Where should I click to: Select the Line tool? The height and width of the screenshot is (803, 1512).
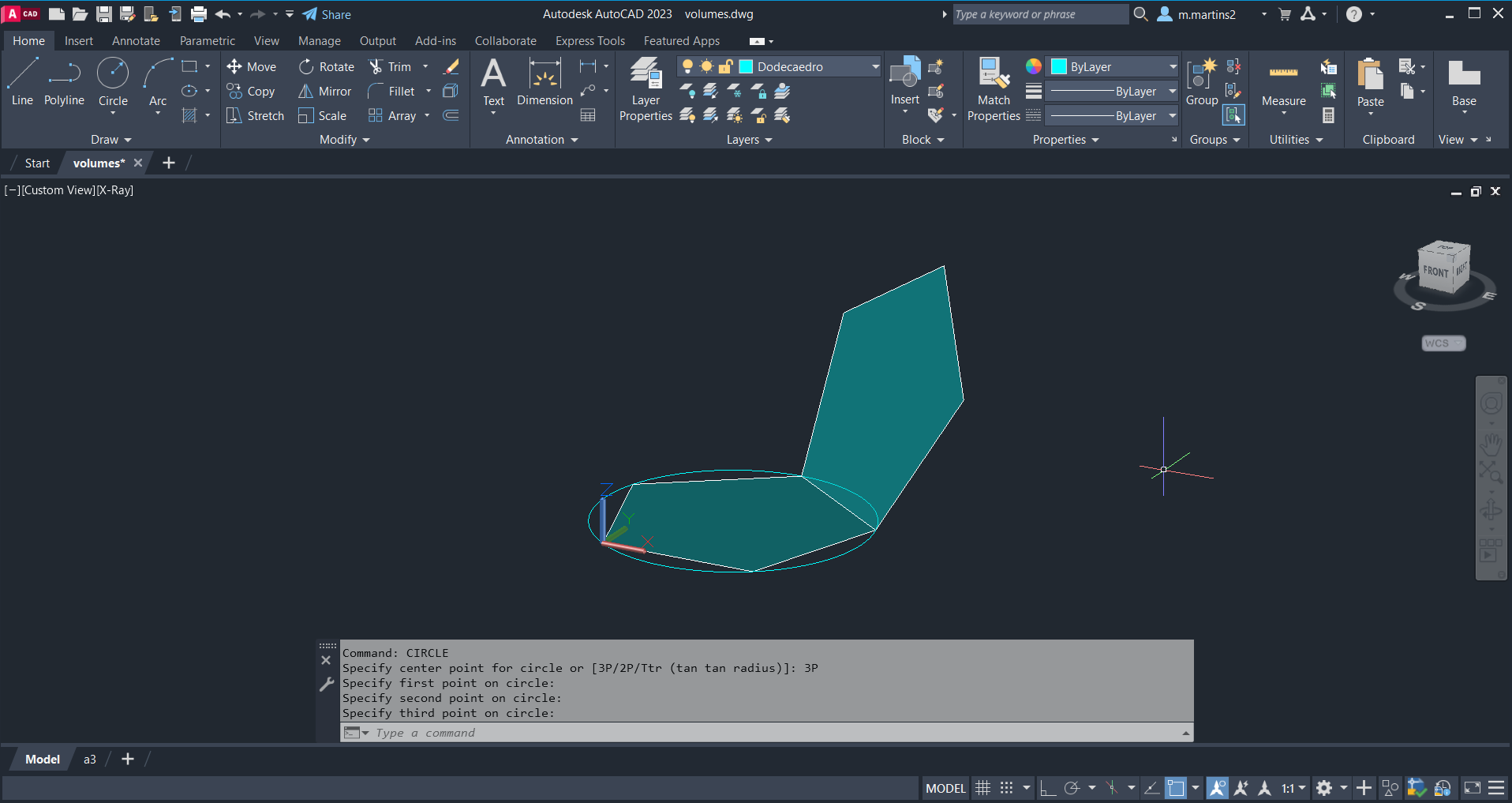click(x=22, y=82)
